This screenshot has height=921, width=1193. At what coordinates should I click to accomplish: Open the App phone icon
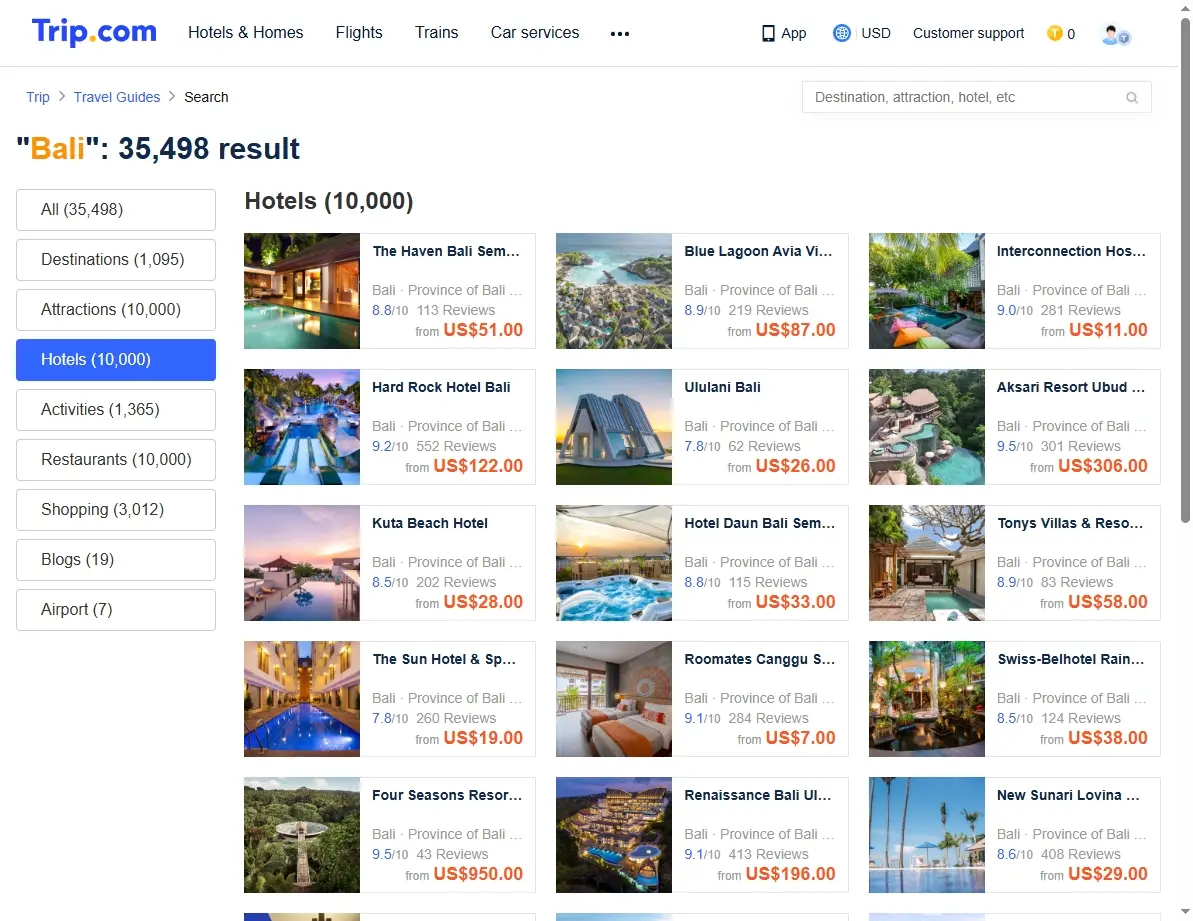click(768, 33)
